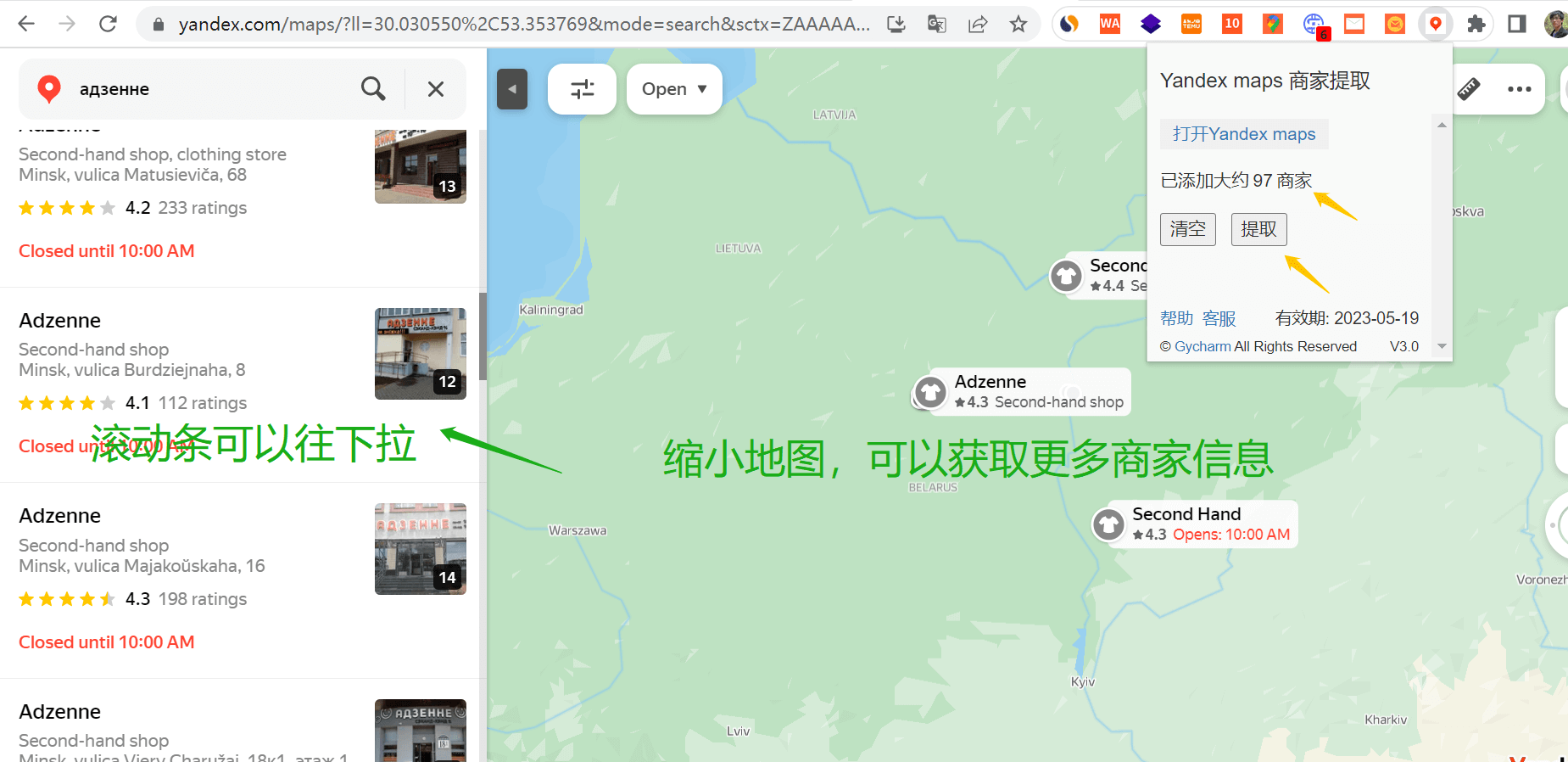Install the page as an app
The width and height of the screenshot is (1568, 762).
point(896,24)
